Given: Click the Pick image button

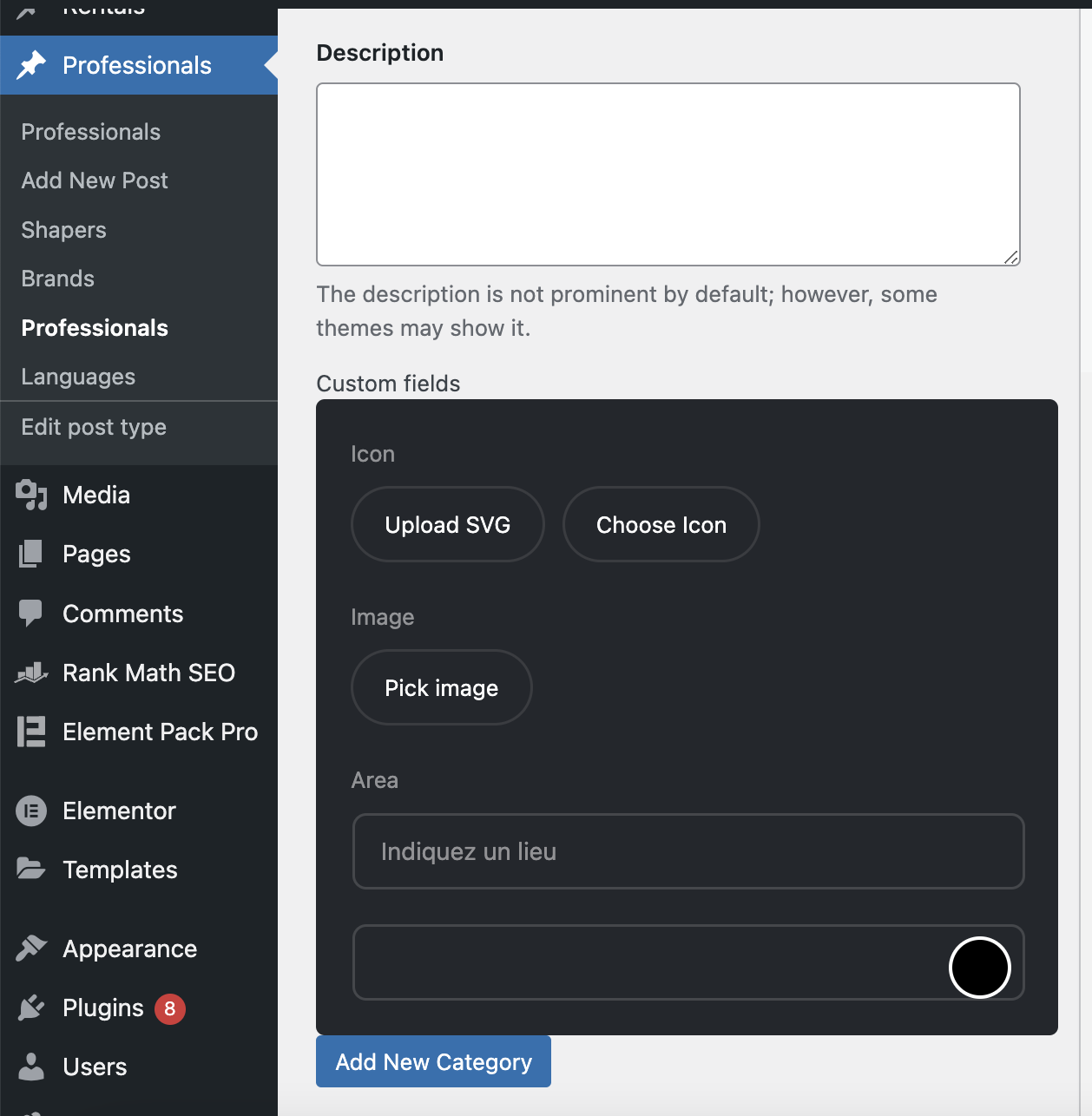Looking at the screenshot, I should 441,687.
